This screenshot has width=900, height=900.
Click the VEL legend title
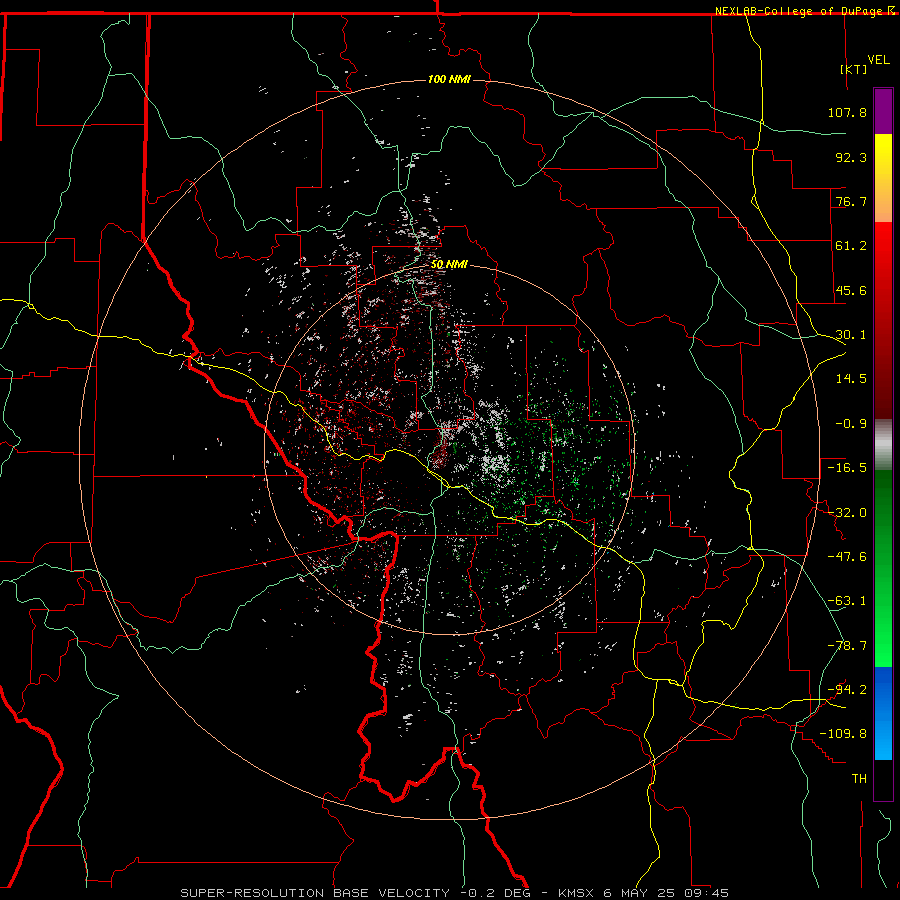[x=878, y=60]
